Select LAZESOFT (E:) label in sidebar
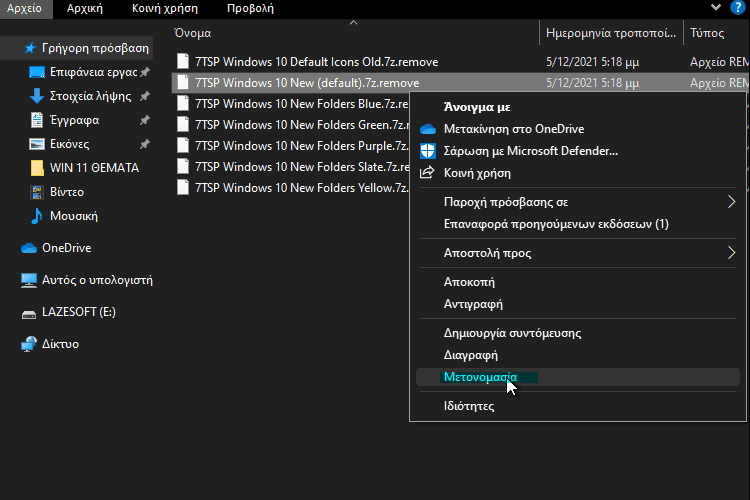 79,312
